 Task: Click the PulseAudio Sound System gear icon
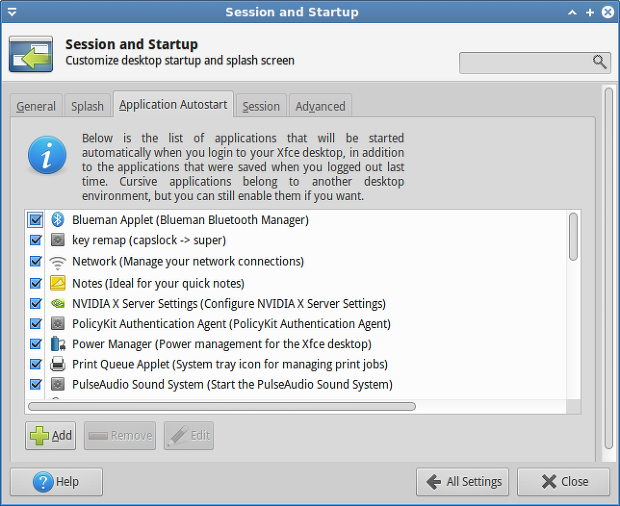[58, 384]
